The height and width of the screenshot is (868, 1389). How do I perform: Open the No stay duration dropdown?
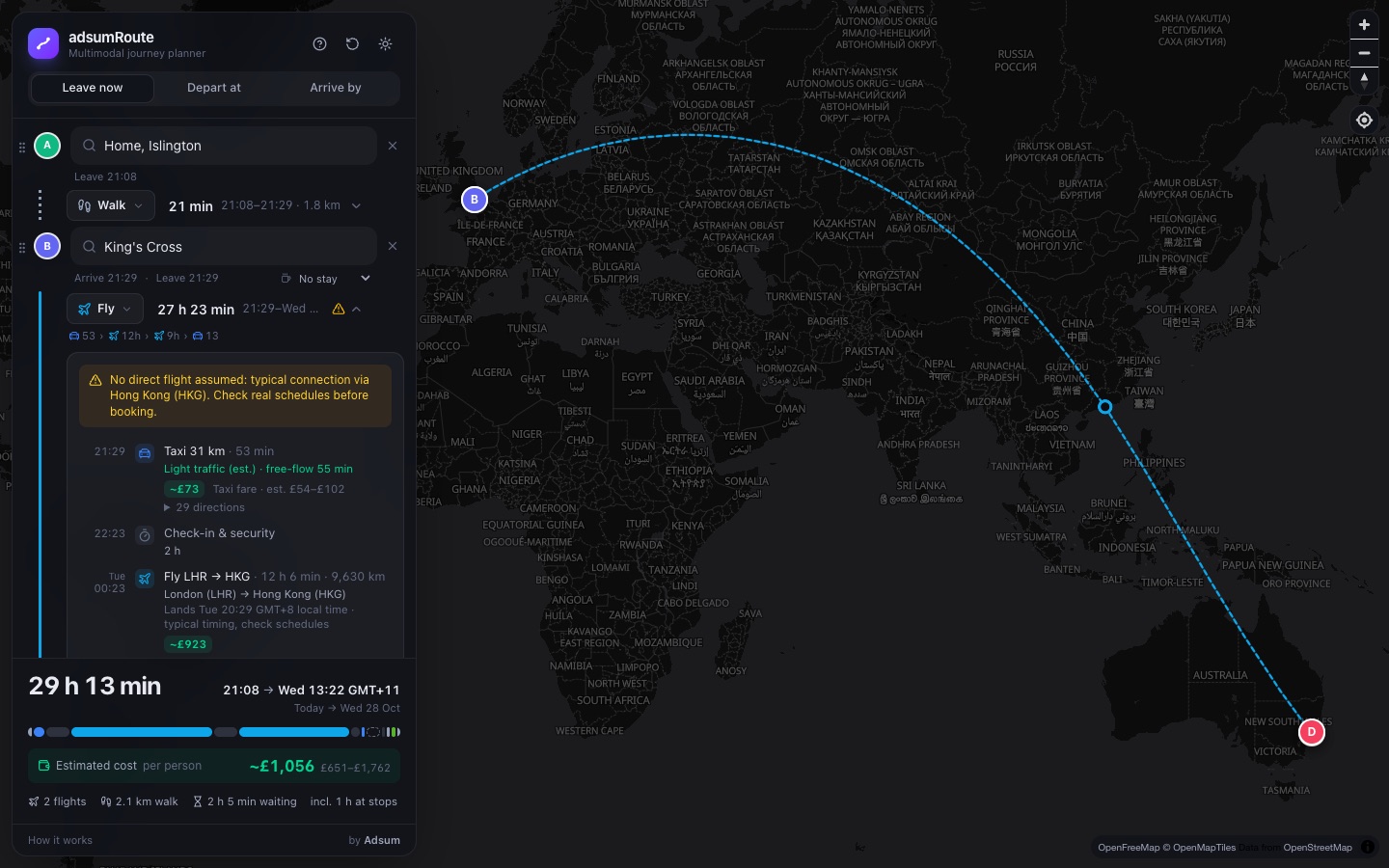(326, 279)
